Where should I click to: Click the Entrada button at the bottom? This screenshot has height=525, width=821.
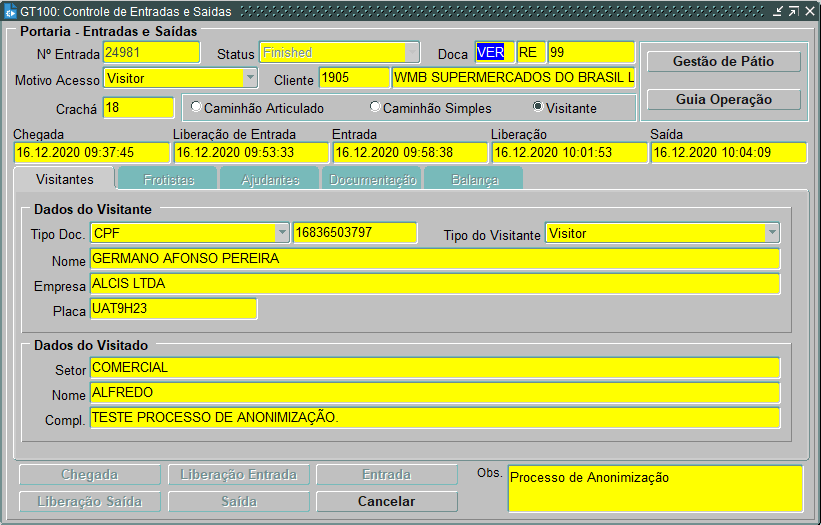tap(386, 475)
